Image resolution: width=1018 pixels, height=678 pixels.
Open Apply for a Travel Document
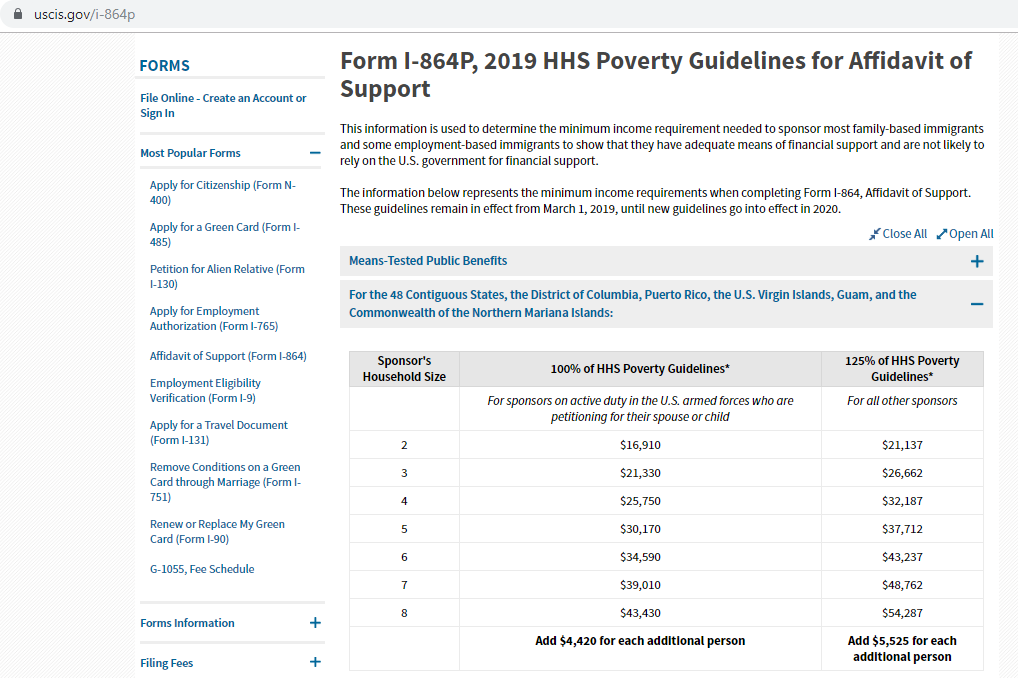[x=219, y=433]
